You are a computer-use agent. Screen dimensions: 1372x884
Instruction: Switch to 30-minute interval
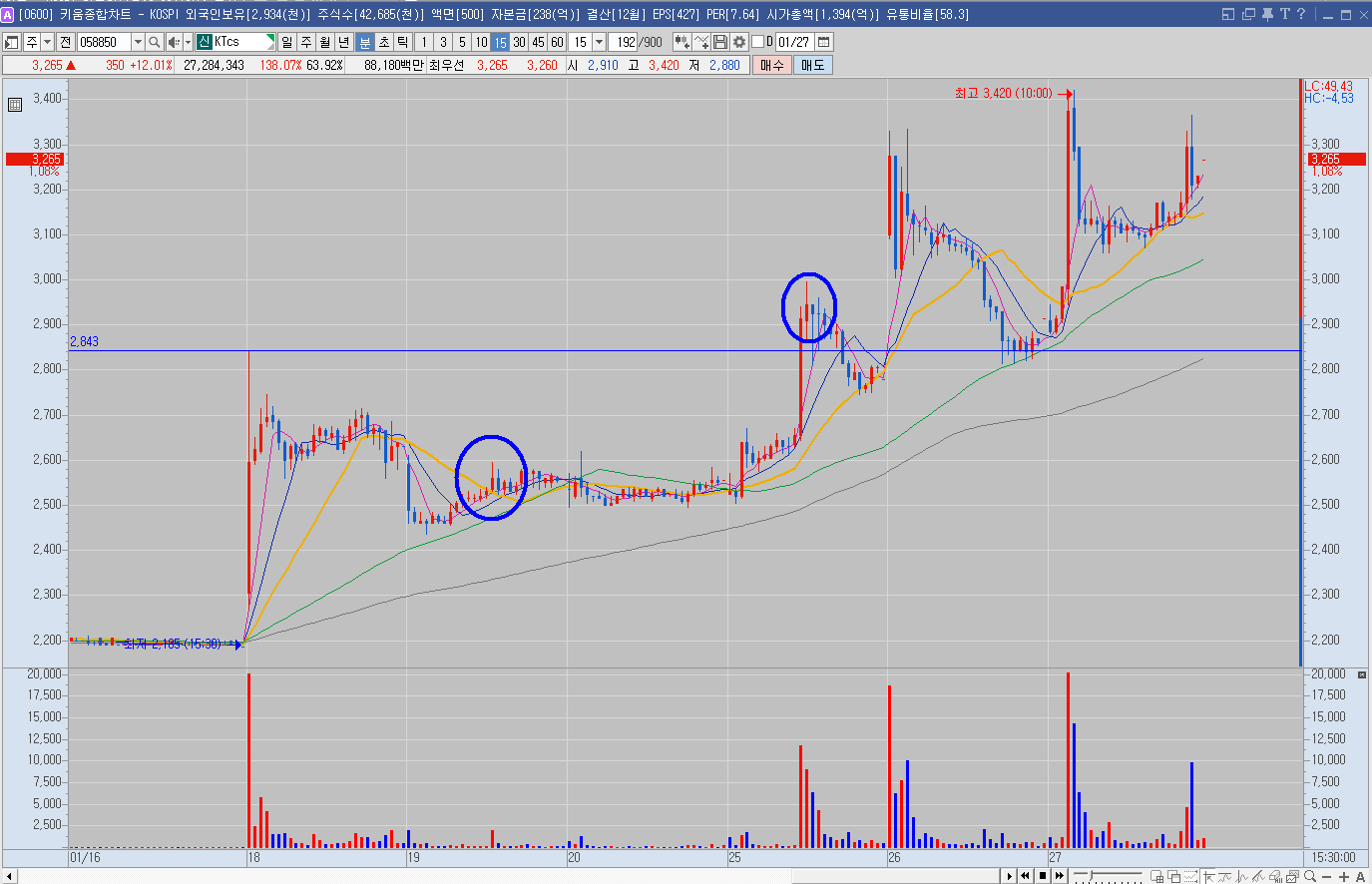(x=519, y=42)
